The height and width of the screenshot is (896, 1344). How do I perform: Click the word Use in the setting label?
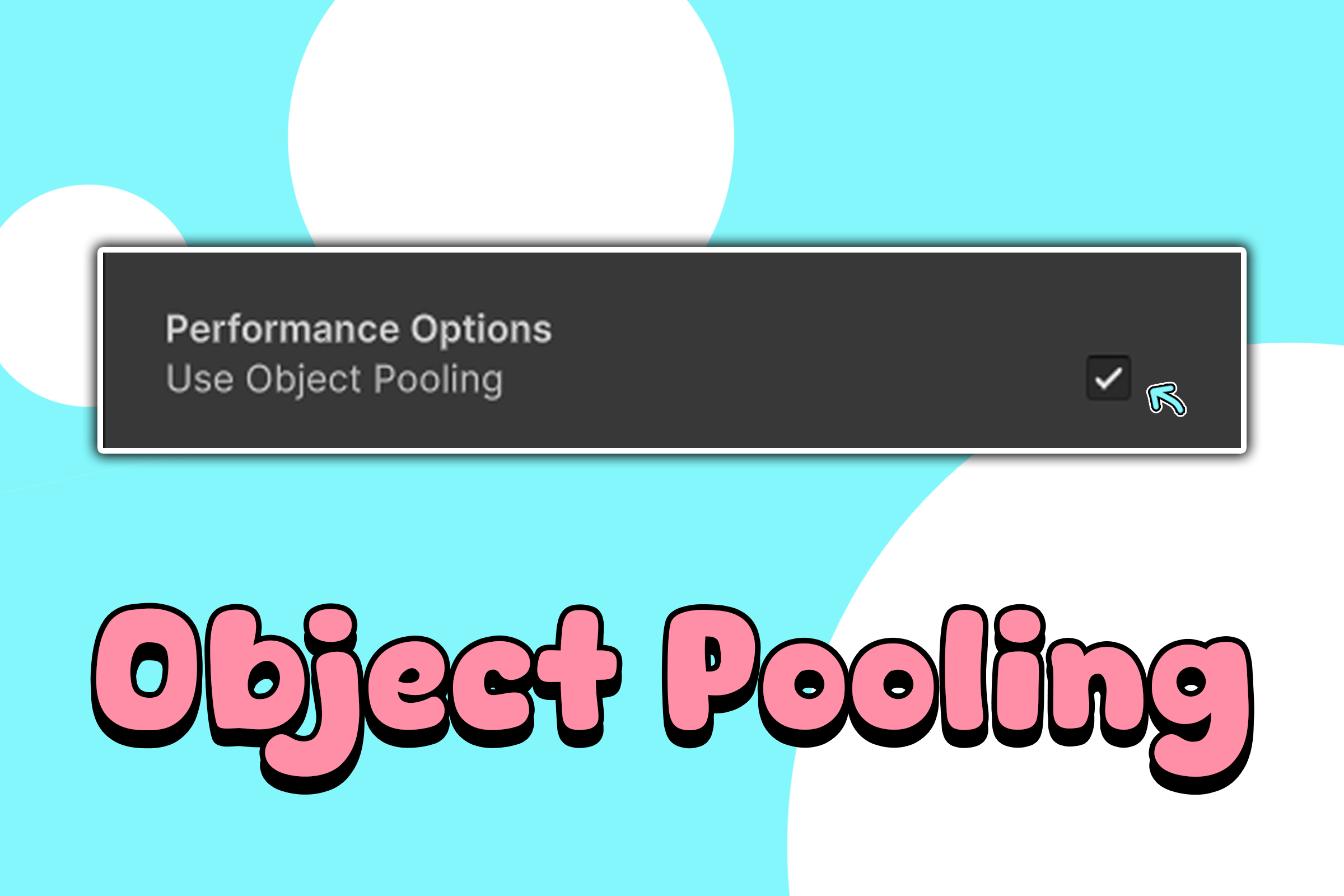point(199,380)
